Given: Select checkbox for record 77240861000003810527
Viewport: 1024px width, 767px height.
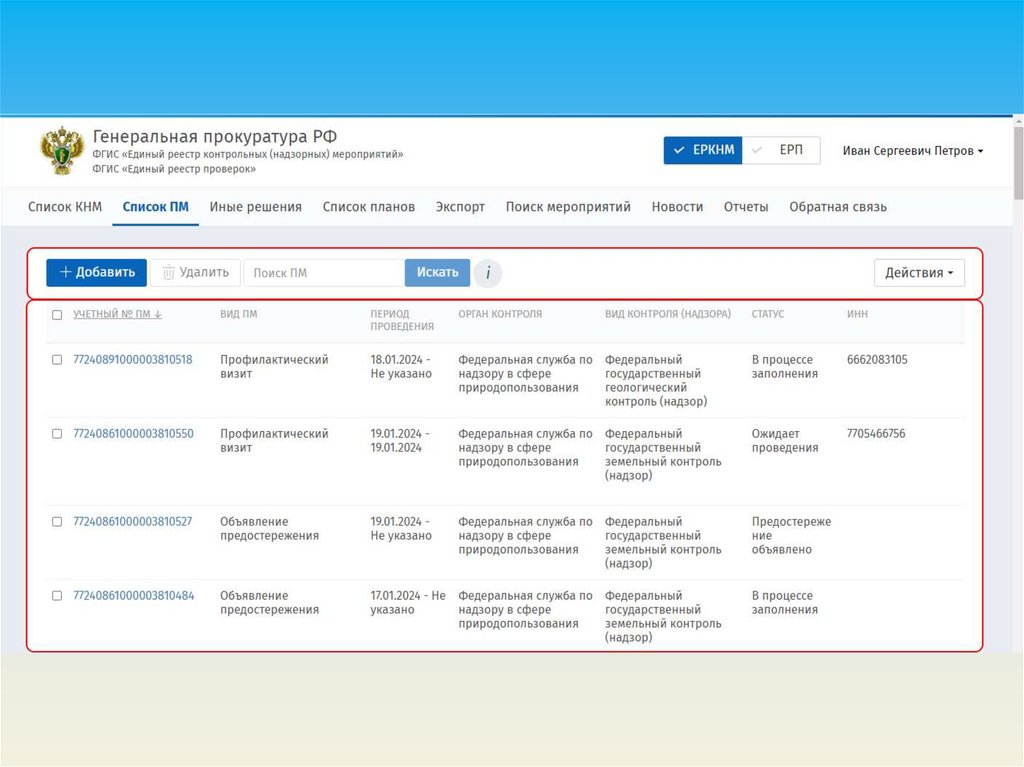Looking at the screenshot, I should pyautogui.click(x=57, y=522).
